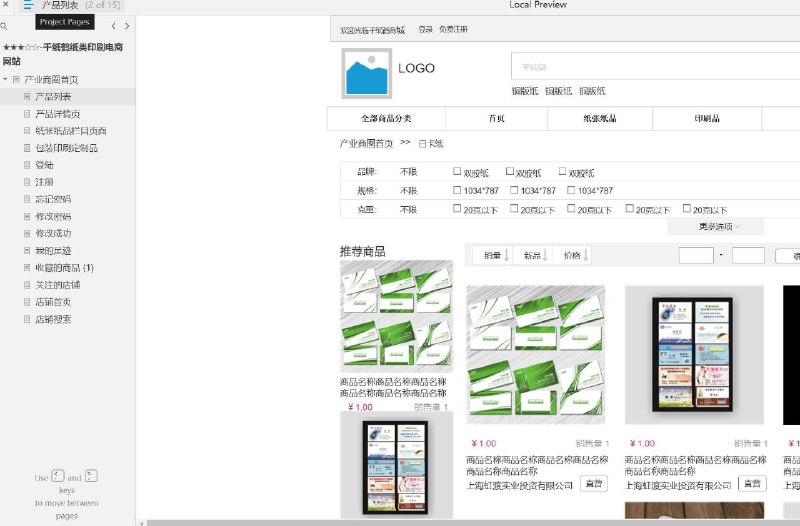Viewport: 800px width, 526px height.
Task: Click the first 铜版纸 keyword under search box
Action: click(x=525, y=91)
